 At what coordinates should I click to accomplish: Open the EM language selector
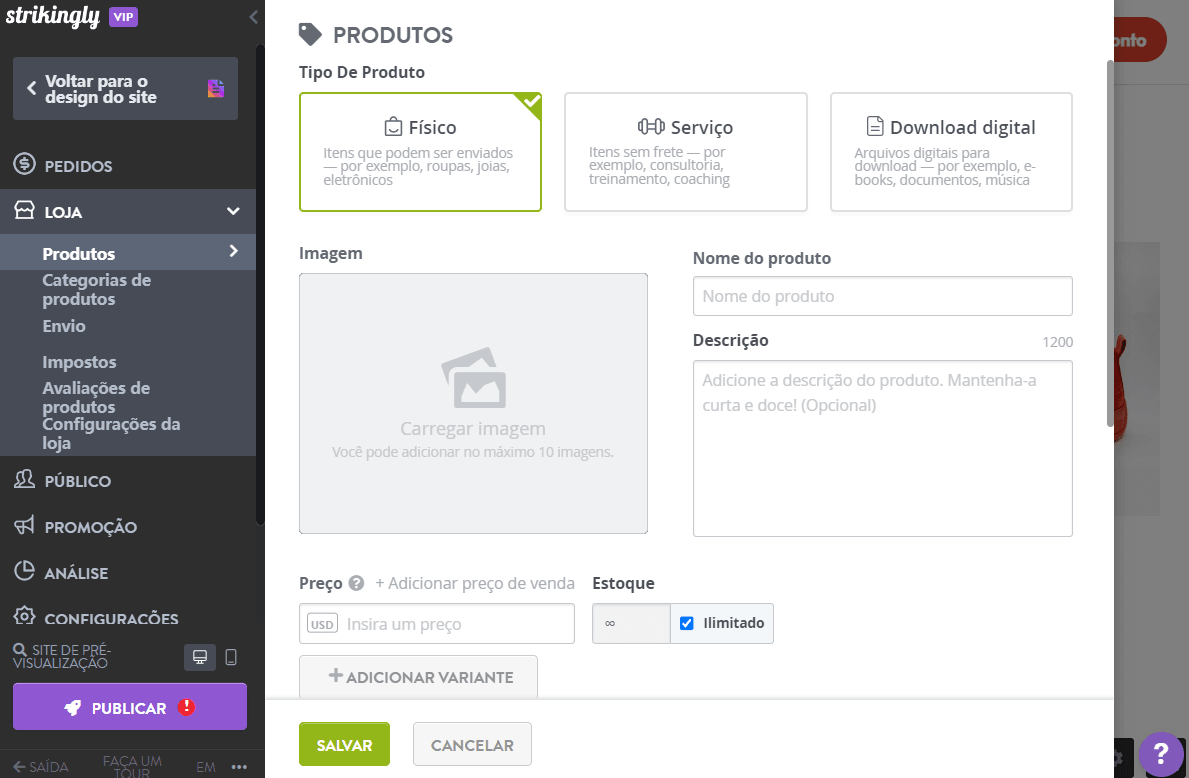tap(206, 767)
